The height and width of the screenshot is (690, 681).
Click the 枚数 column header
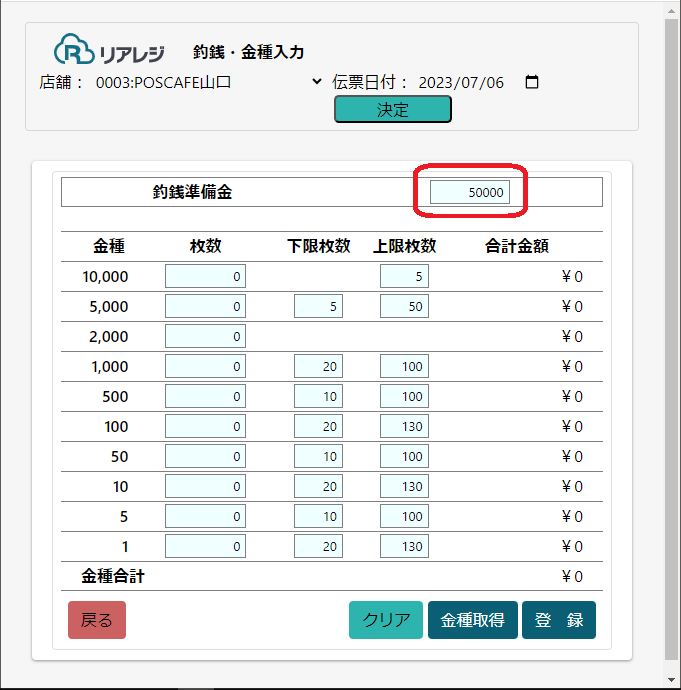(205, 246)
